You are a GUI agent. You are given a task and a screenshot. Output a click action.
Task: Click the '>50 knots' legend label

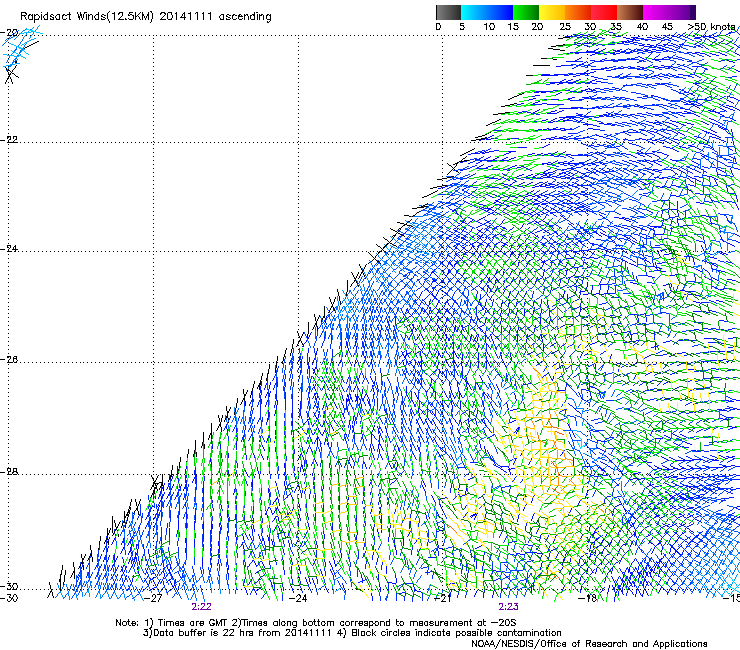(x=711, y=26)
